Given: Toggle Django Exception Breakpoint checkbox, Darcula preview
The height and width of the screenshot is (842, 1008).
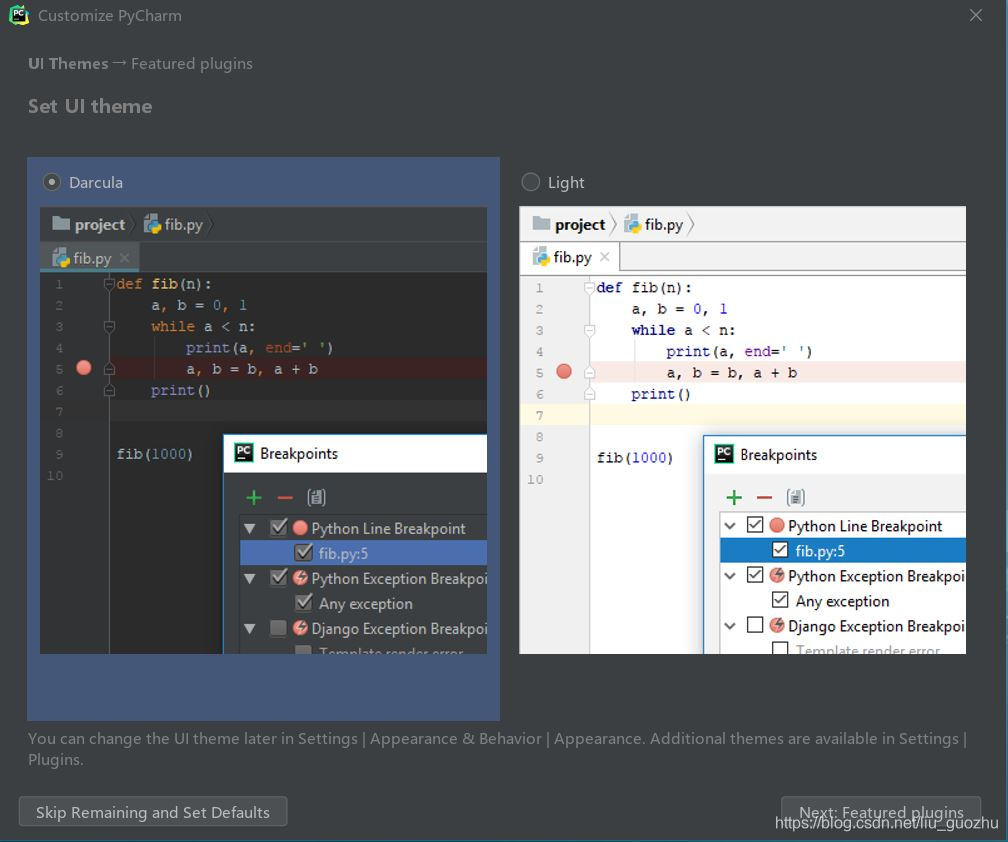Looking at the screenshot, I should pos(278,627).
